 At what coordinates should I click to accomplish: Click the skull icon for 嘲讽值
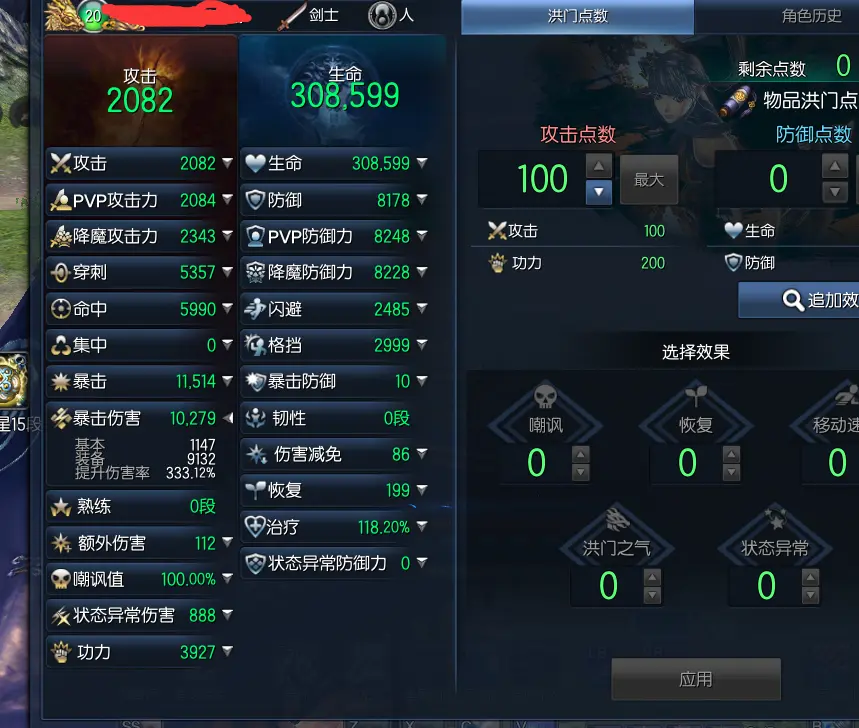(60, 579)
